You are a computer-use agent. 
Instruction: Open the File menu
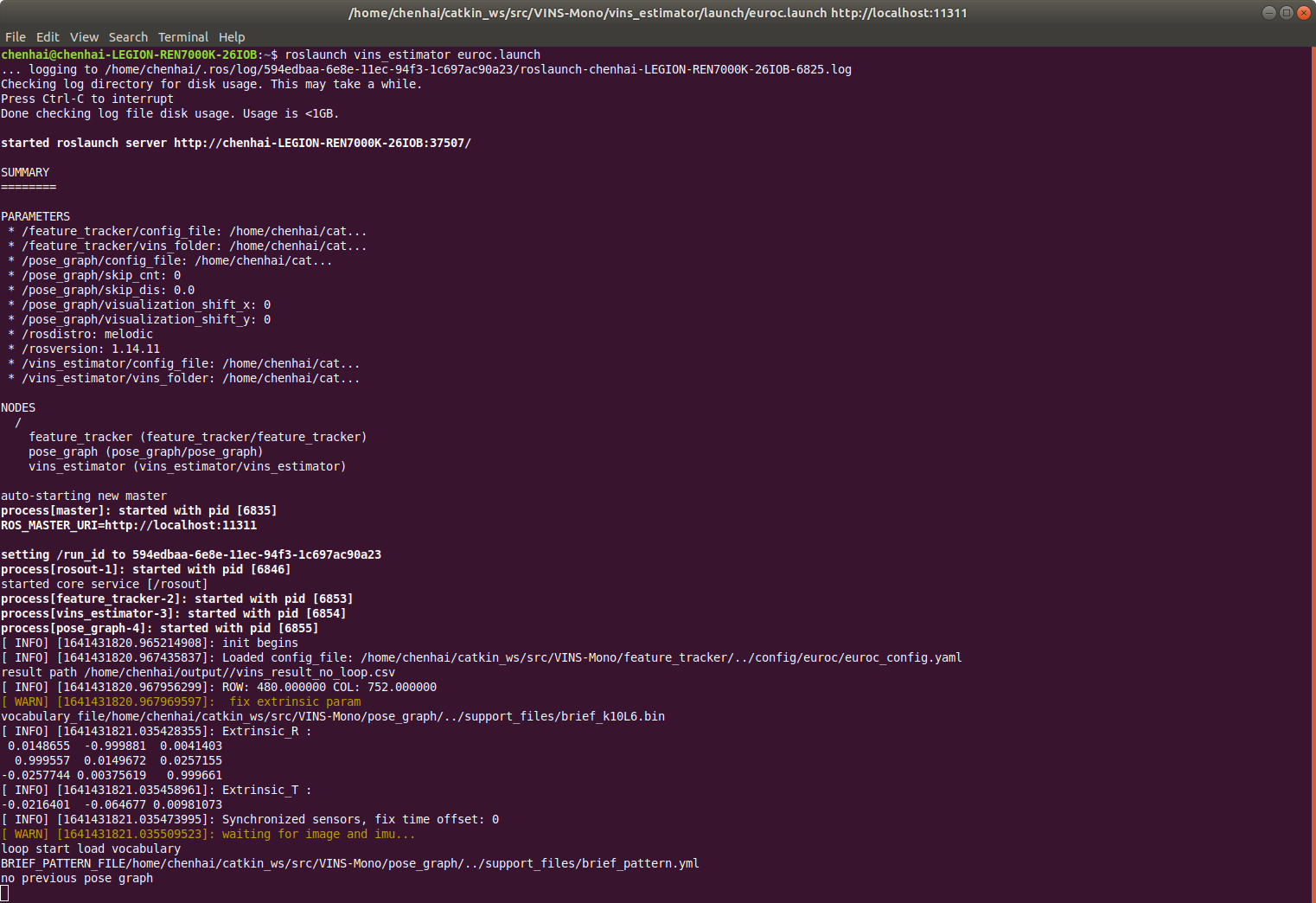[x=16, y=37]
